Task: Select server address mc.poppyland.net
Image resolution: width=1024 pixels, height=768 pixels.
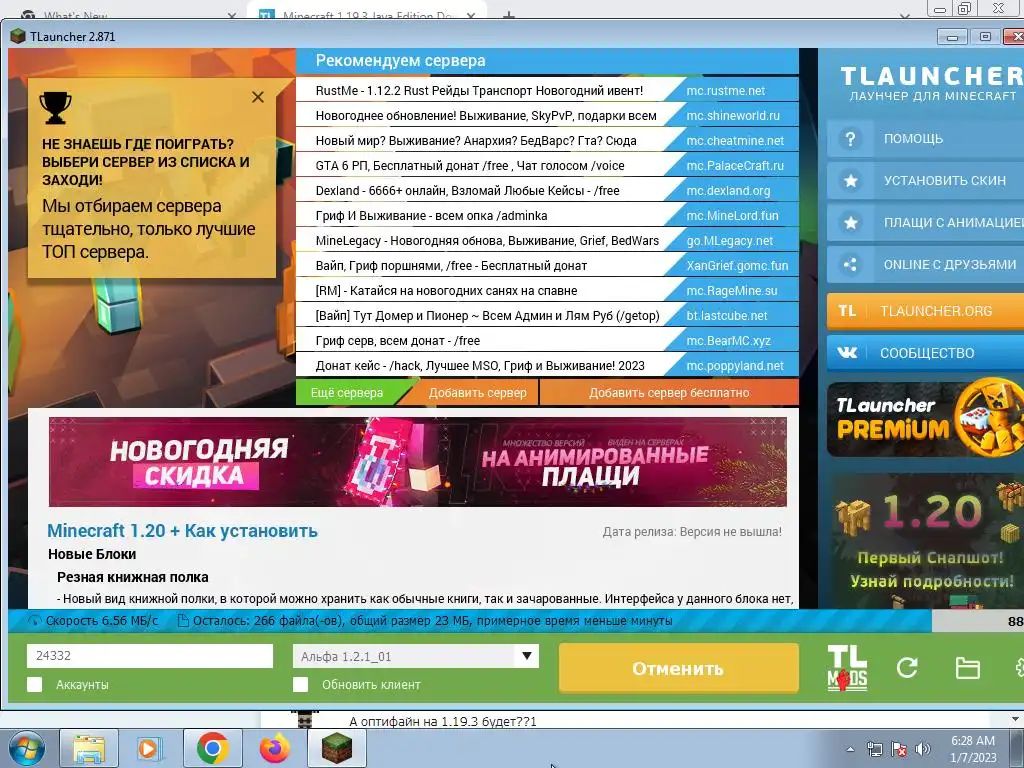Action: (735, 366)
